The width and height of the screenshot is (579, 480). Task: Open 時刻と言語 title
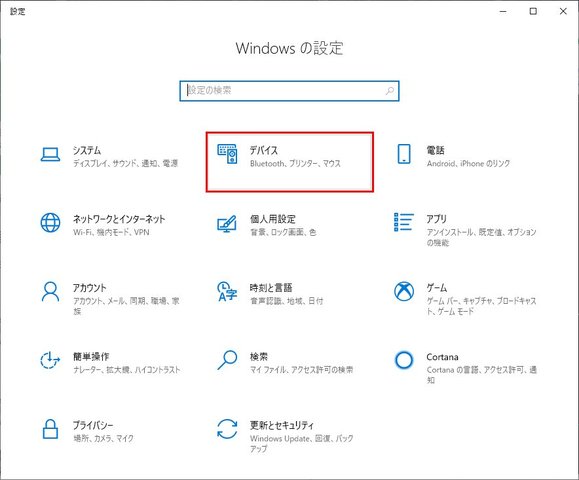click(271, 288)
